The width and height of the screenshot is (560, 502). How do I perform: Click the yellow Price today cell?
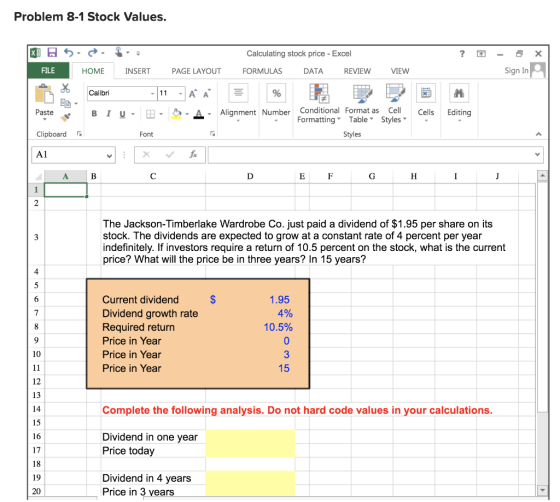pos(250,450)
